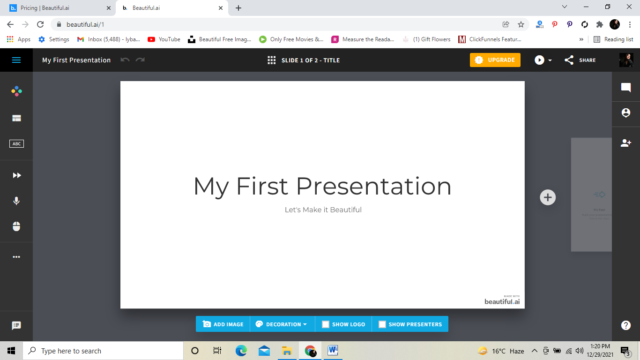Enable the Show Logo checkbox

(325, 324)
